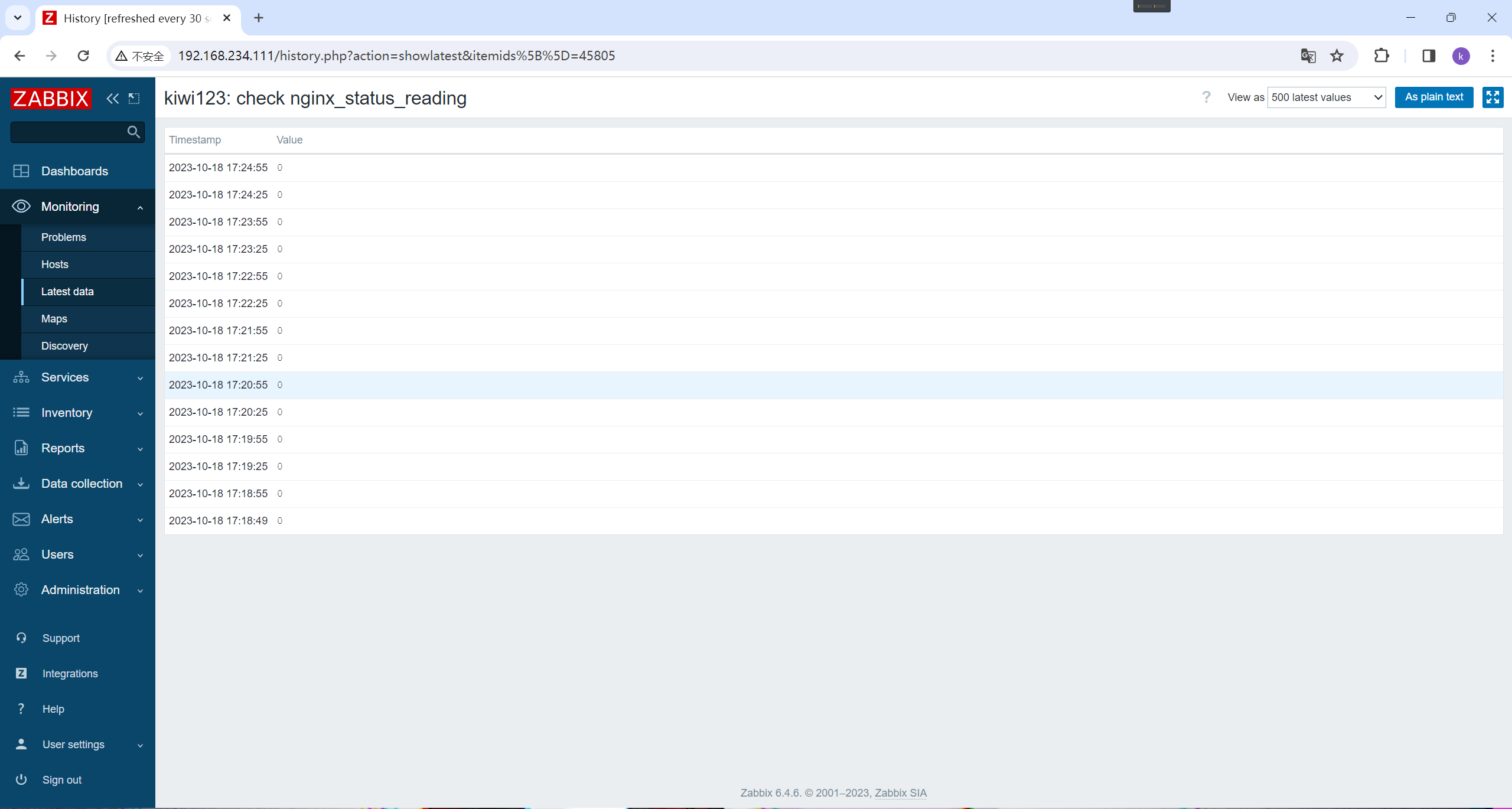The height and width of the screenshot is (809, 1512).
Task: Go to Latest data page
Action: [67, 292]
